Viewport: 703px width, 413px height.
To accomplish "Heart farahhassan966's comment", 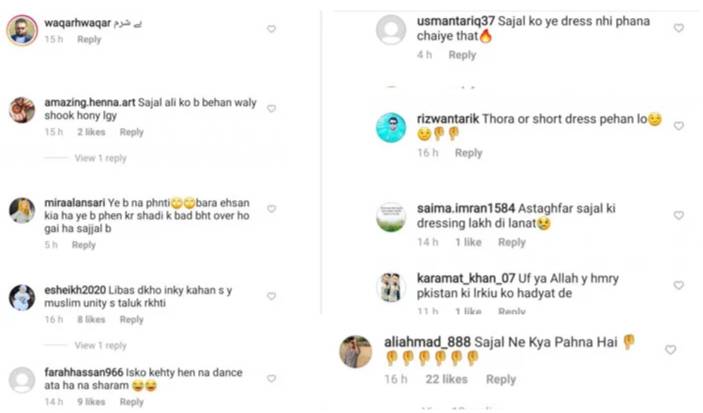I will click(271, 379).
